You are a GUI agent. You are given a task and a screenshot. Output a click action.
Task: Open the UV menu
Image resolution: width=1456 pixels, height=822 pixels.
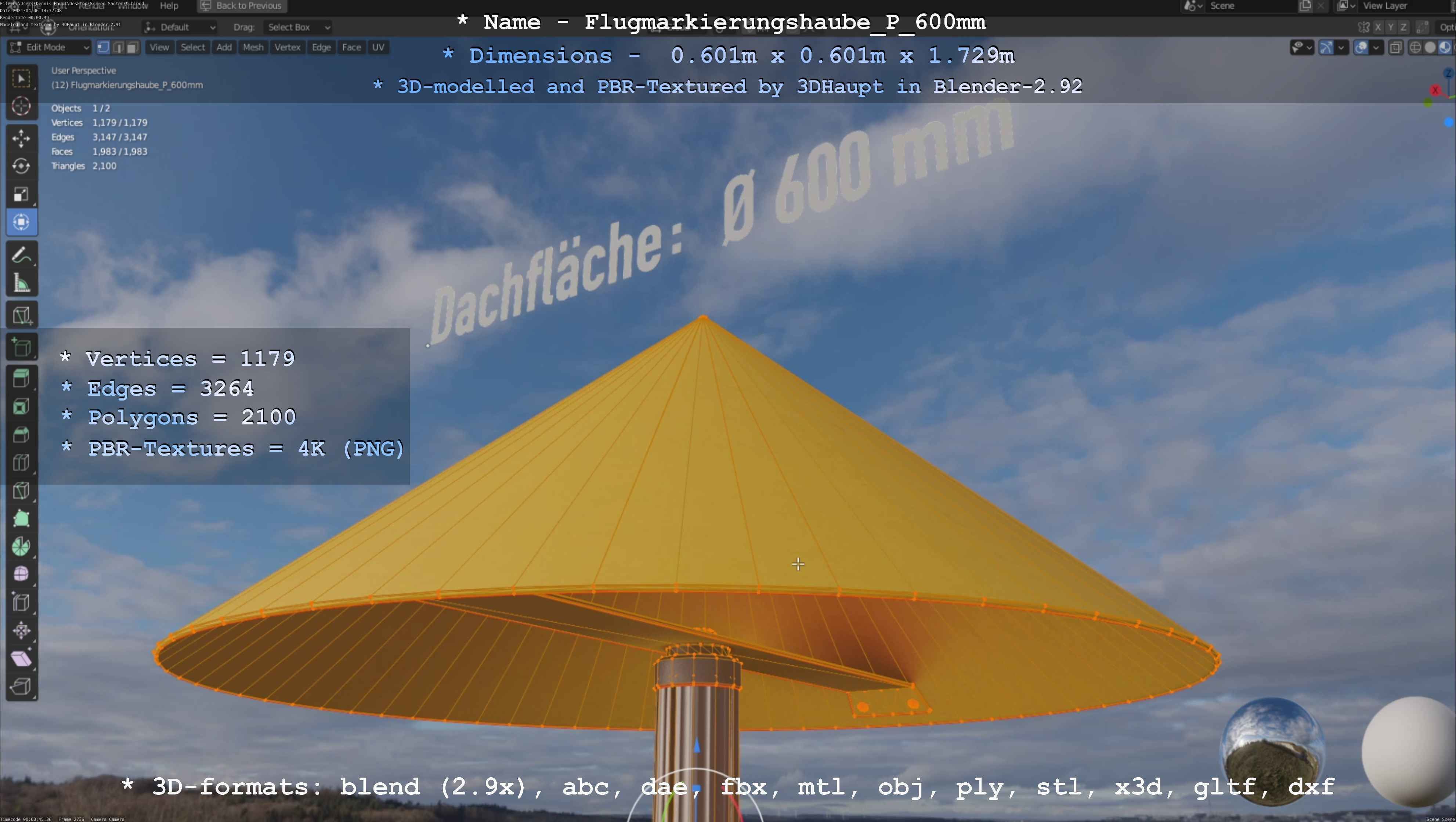click(x=378, y=47)
